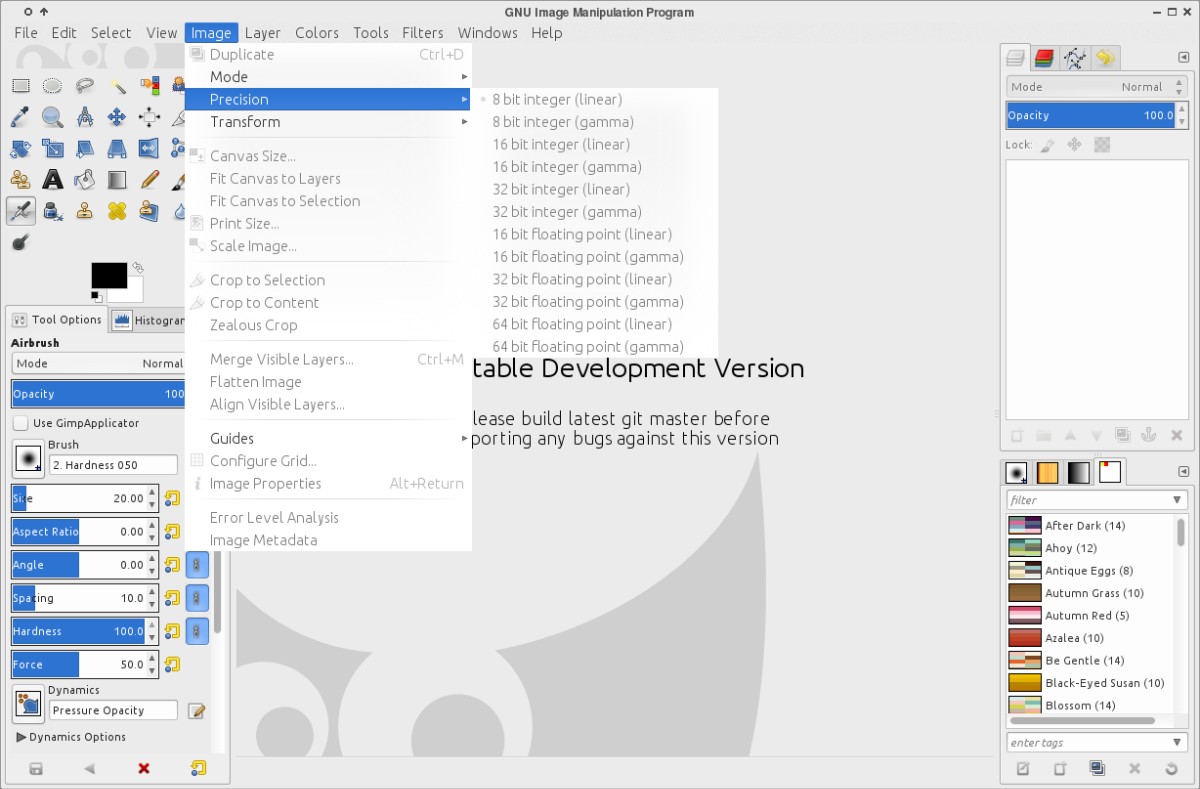This screenshot has height=789, width=1200.
Task: Toggle lock pixels brush icon
Action: 1047,145
